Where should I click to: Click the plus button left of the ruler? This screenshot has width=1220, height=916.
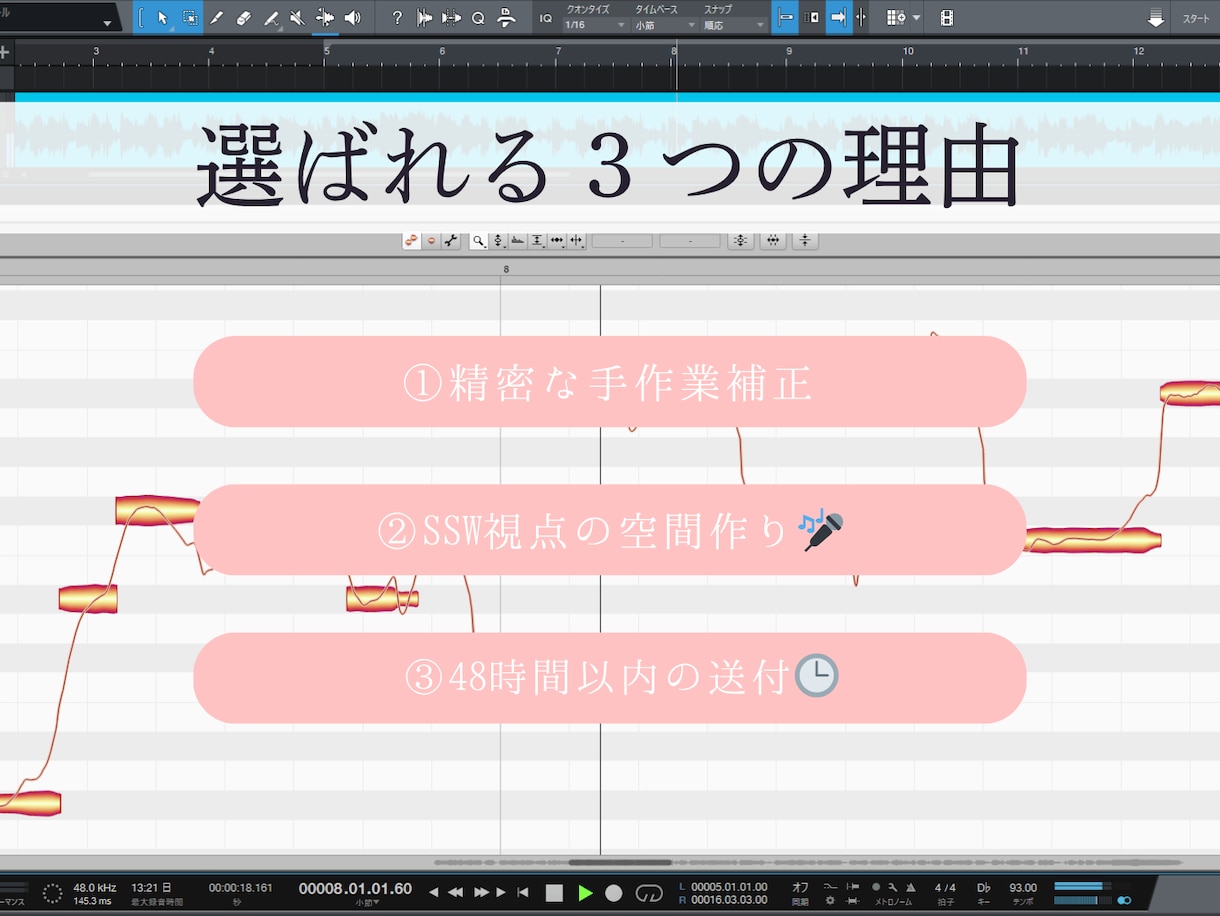click(x=6, y=52)
